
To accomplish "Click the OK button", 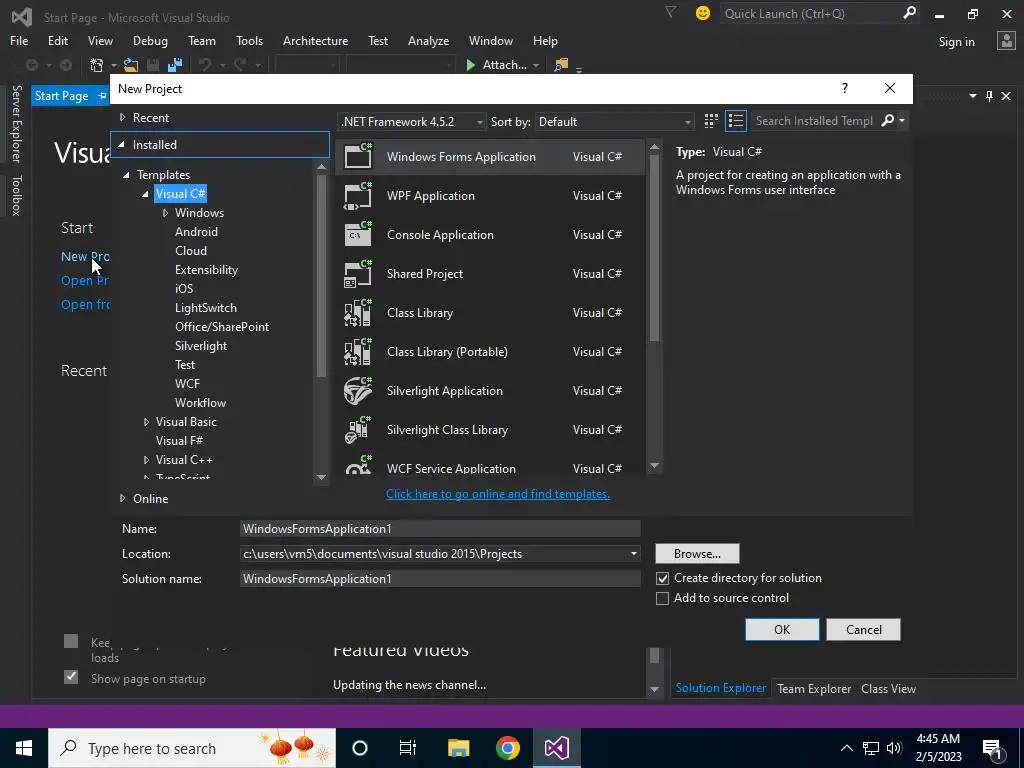I will pos(782,630).
